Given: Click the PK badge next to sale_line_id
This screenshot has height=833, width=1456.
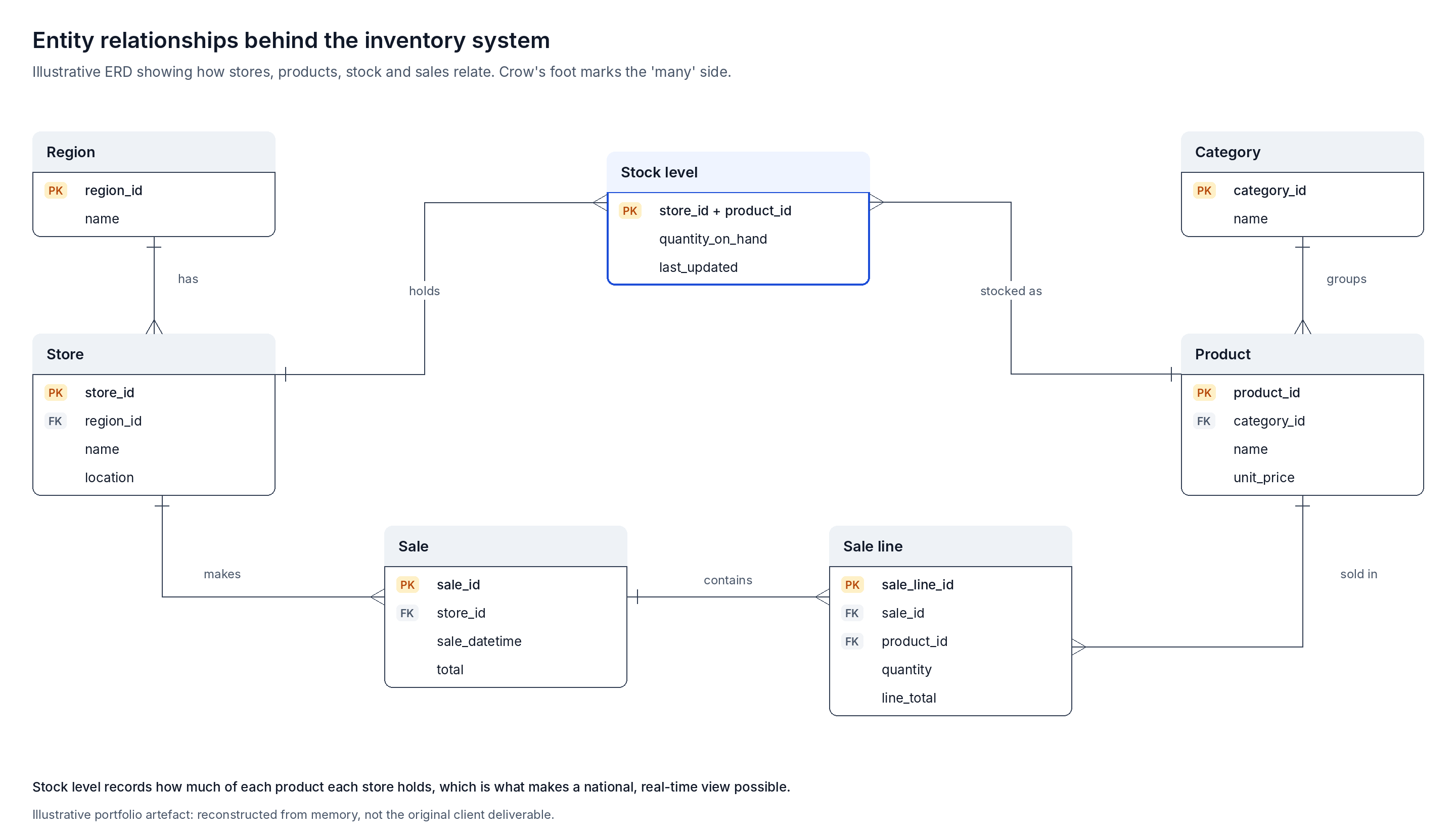Looking at the screenshot, I should [852, 585].
